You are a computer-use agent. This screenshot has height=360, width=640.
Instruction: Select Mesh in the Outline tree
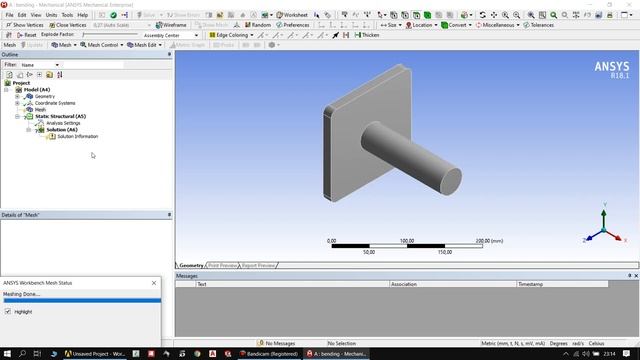pyautogui.click(x=40, y=110)
